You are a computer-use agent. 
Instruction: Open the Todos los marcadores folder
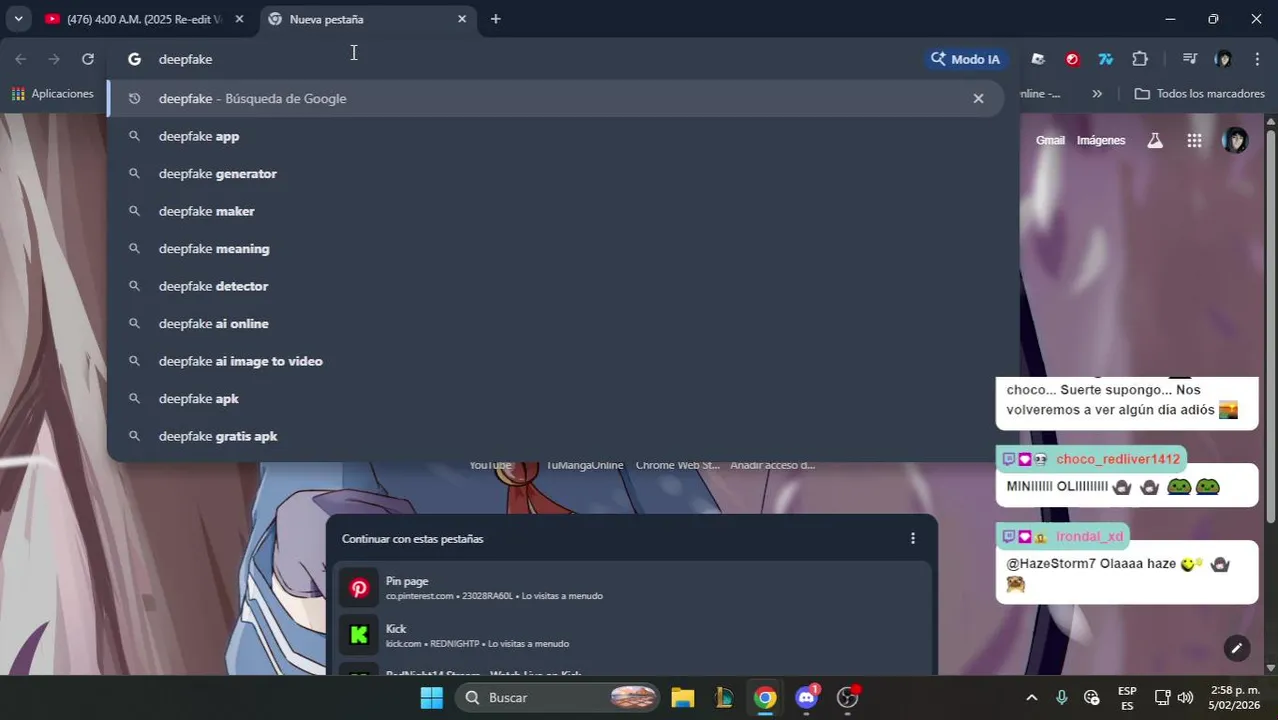[x=1200, y=93]
